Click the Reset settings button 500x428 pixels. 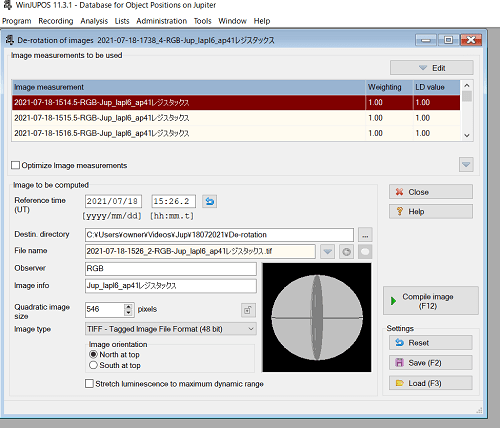pos(431,343)
